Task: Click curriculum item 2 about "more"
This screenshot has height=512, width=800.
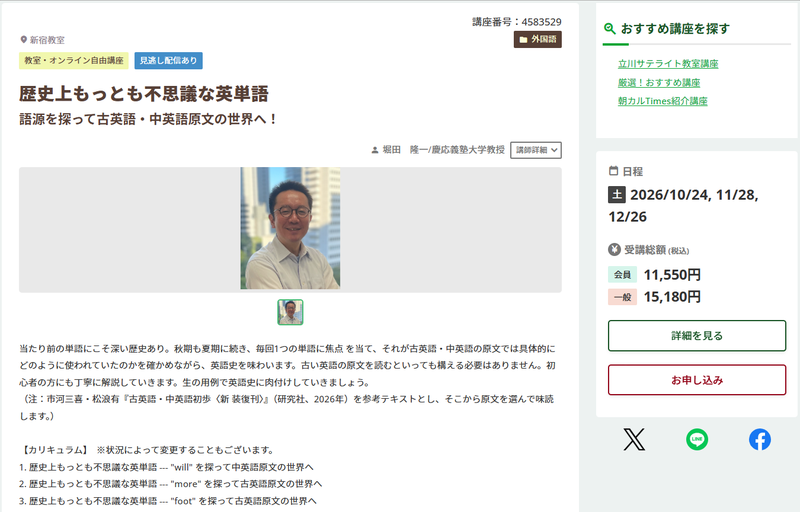Action: (170, 484)
